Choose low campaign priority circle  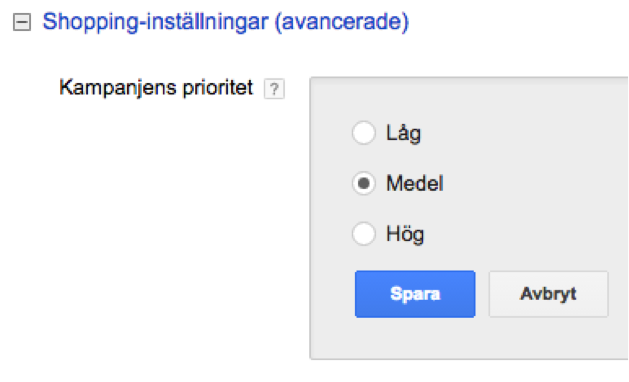[x=364, y=132]
